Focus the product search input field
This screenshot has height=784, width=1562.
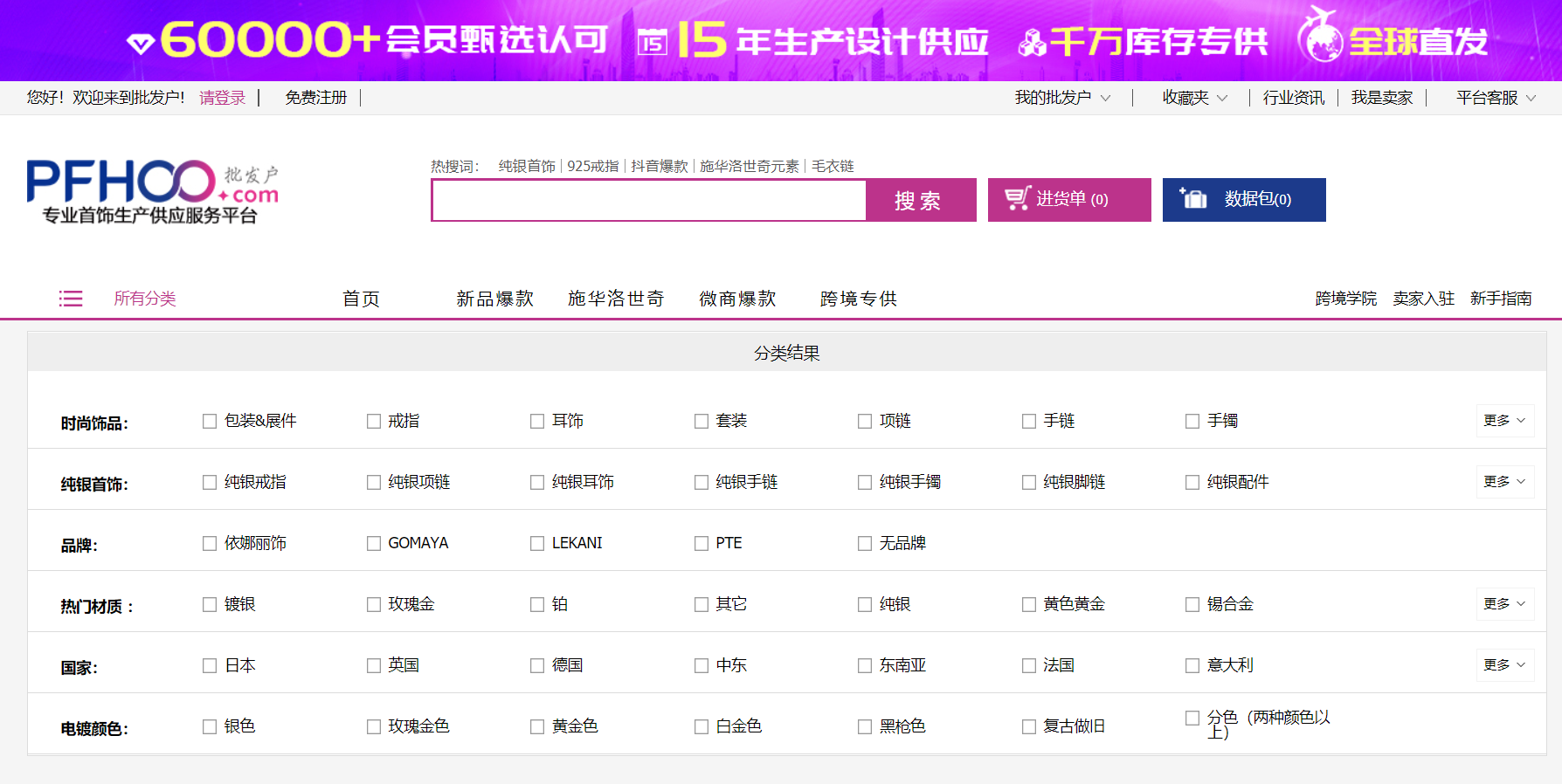click(648, 201)
